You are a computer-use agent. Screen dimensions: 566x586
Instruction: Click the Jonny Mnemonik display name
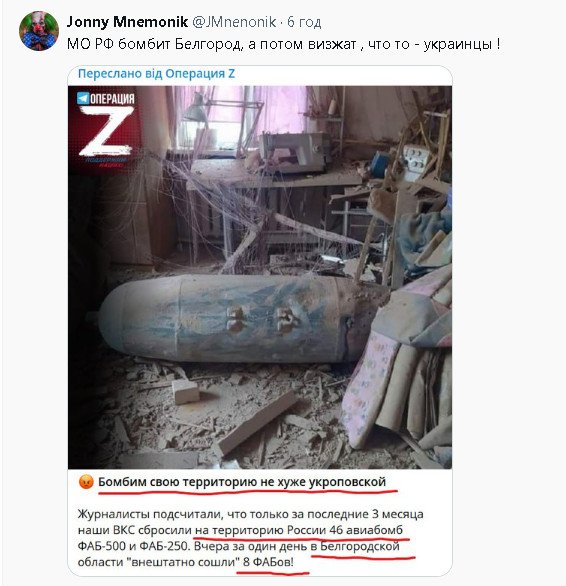127,22
